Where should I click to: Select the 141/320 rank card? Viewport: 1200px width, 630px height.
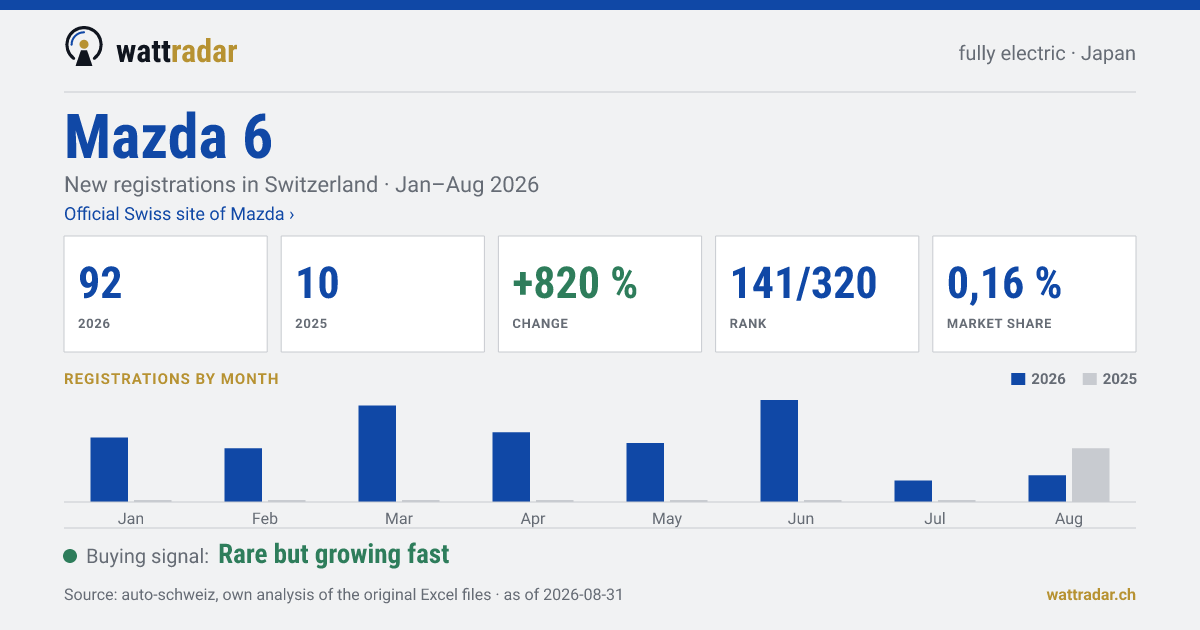tap(817, 294)
